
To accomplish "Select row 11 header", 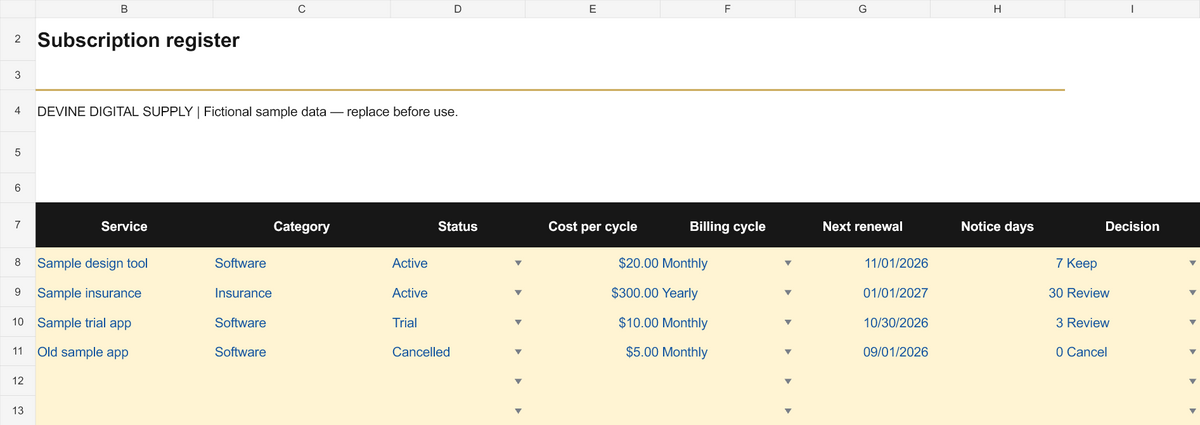I will click(x=17, y=352).
